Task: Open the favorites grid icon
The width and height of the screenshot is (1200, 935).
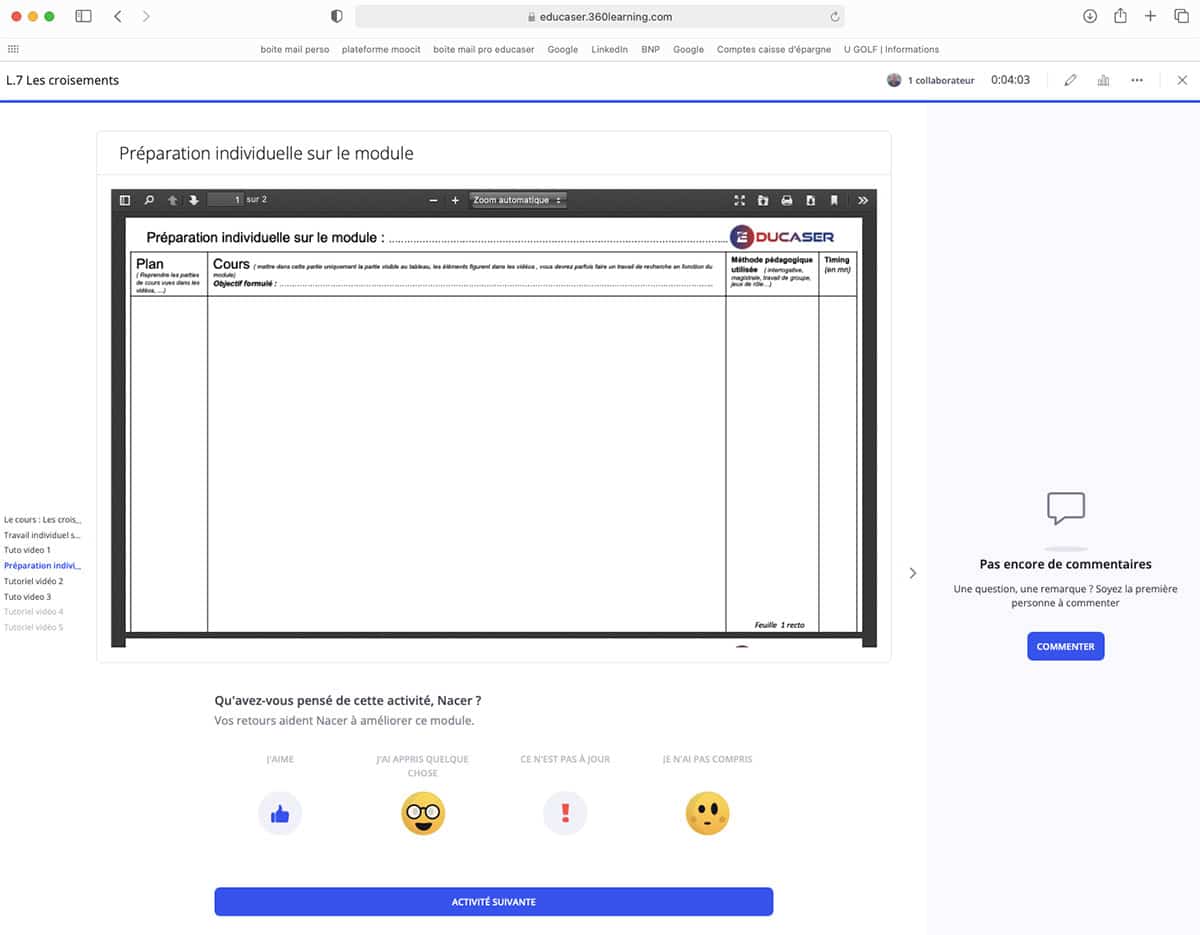Action: point(13,49)
